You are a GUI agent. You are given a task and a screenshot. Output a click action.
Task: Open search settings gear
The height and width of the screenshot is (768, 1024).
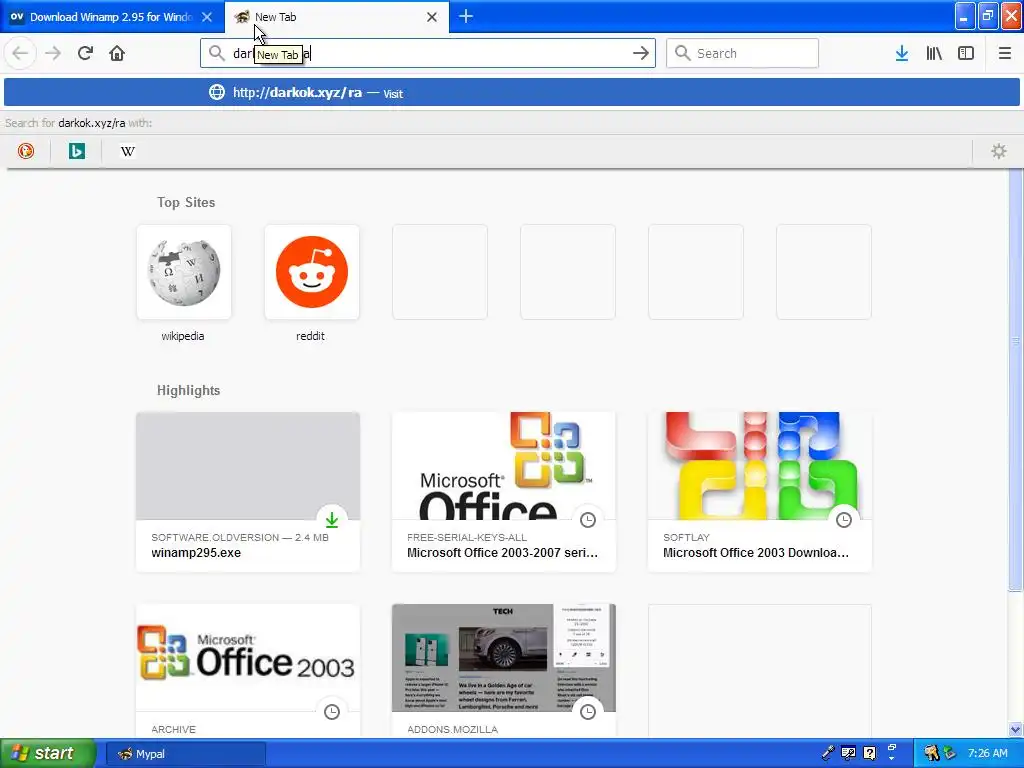pos(999,152)
